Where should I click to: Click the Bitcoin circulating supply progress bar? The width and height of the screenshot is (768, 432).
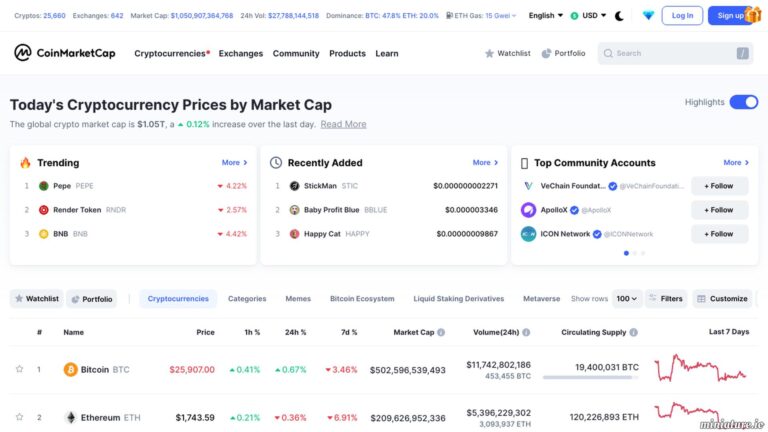point(591,377)
